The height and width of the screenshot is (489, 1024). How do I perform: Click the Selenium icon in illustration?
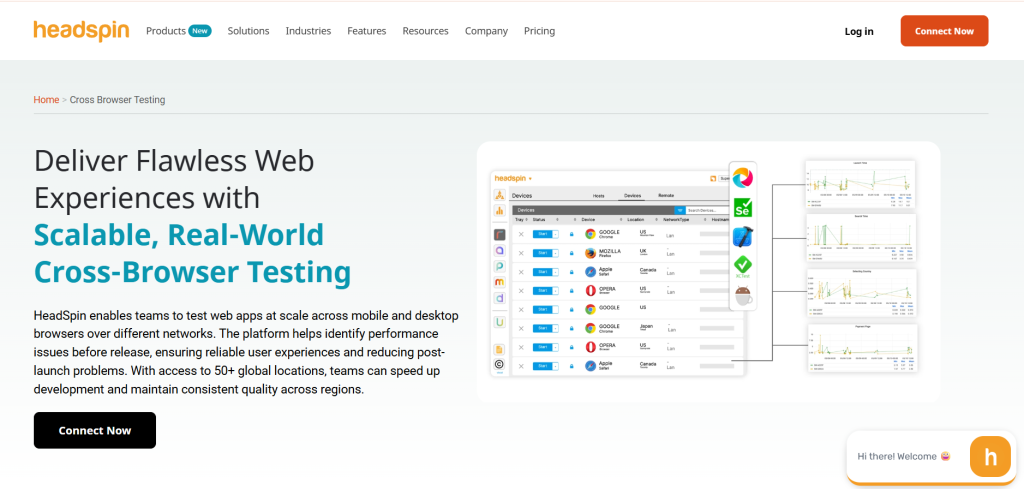coord(743,208)
